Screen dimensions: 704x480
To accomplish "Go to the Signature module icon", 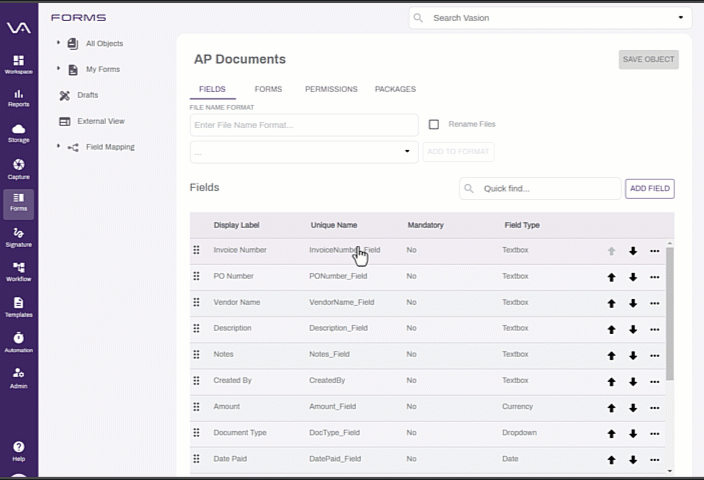I will (18, 238).
